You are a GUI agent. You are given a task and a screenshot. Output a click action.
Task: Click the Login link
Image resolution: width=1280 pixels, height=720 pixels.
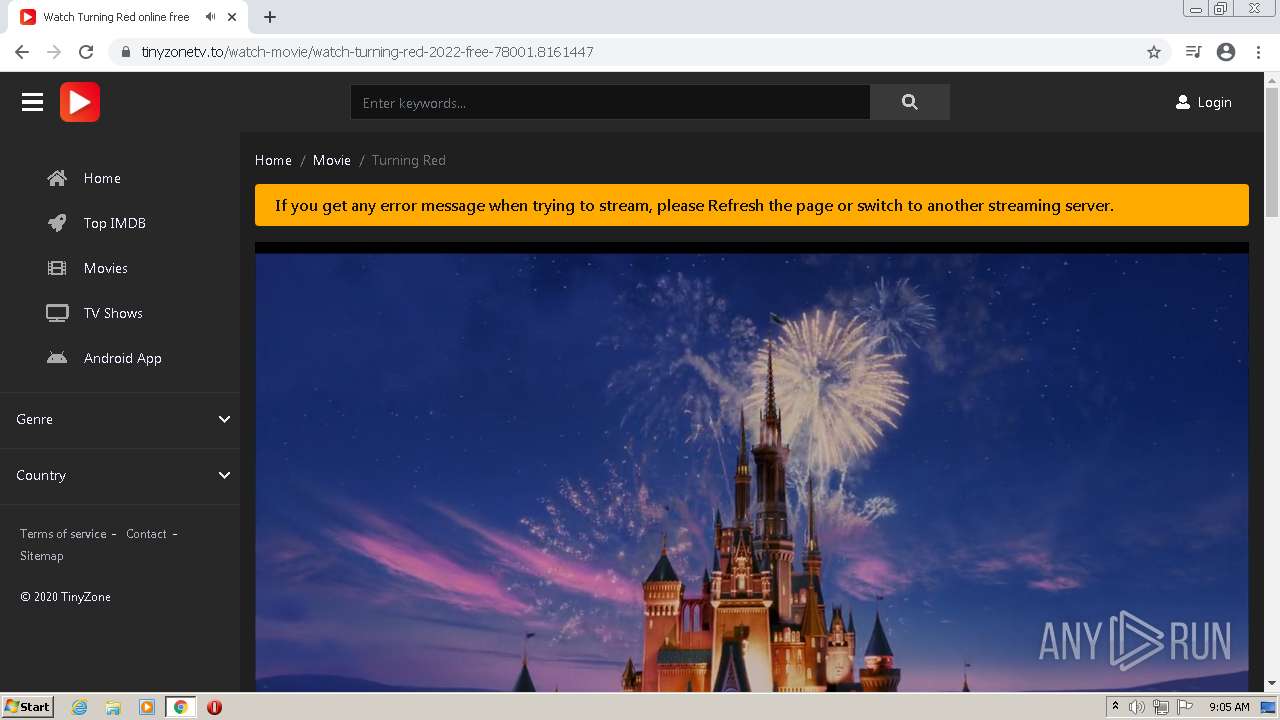pos(1214,102)
